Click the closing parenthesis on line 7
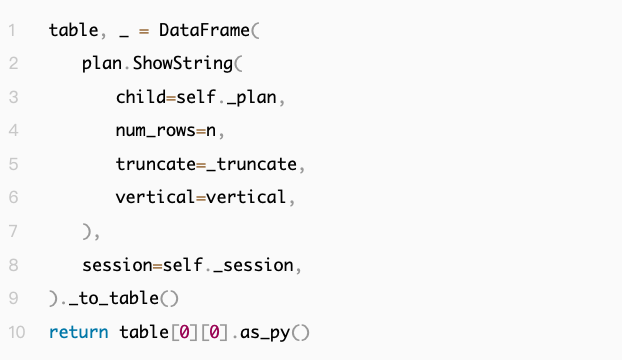The height and width of the screenshot is (360, 622). coord(86,232)
